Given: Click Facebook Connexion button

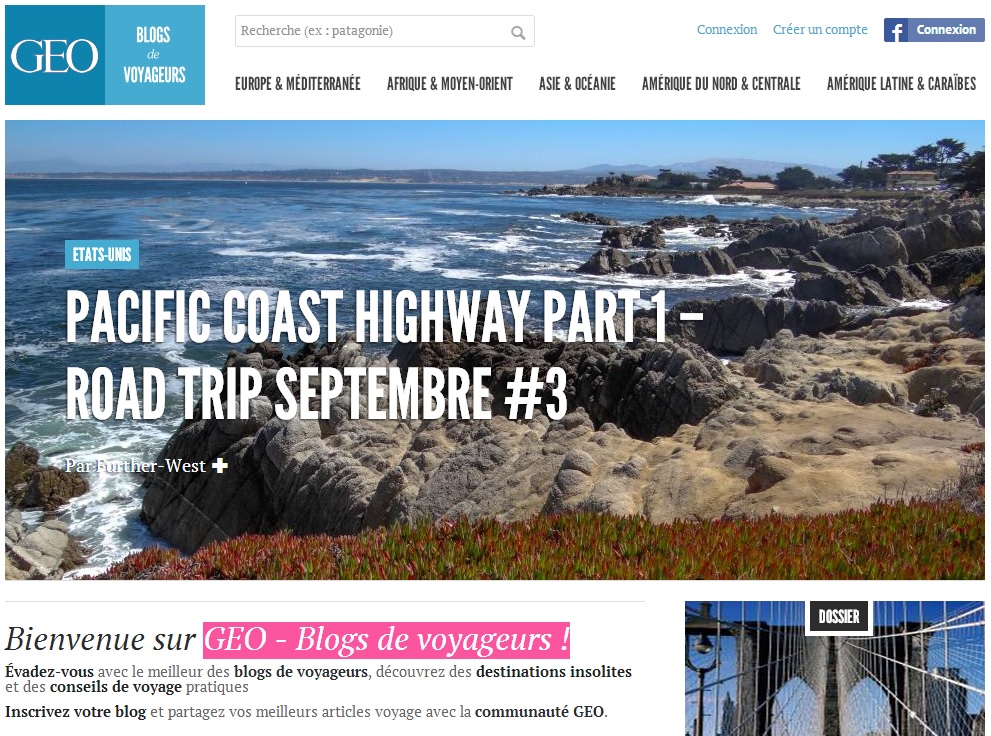Looking at the screenshot, I should [934, 30].
